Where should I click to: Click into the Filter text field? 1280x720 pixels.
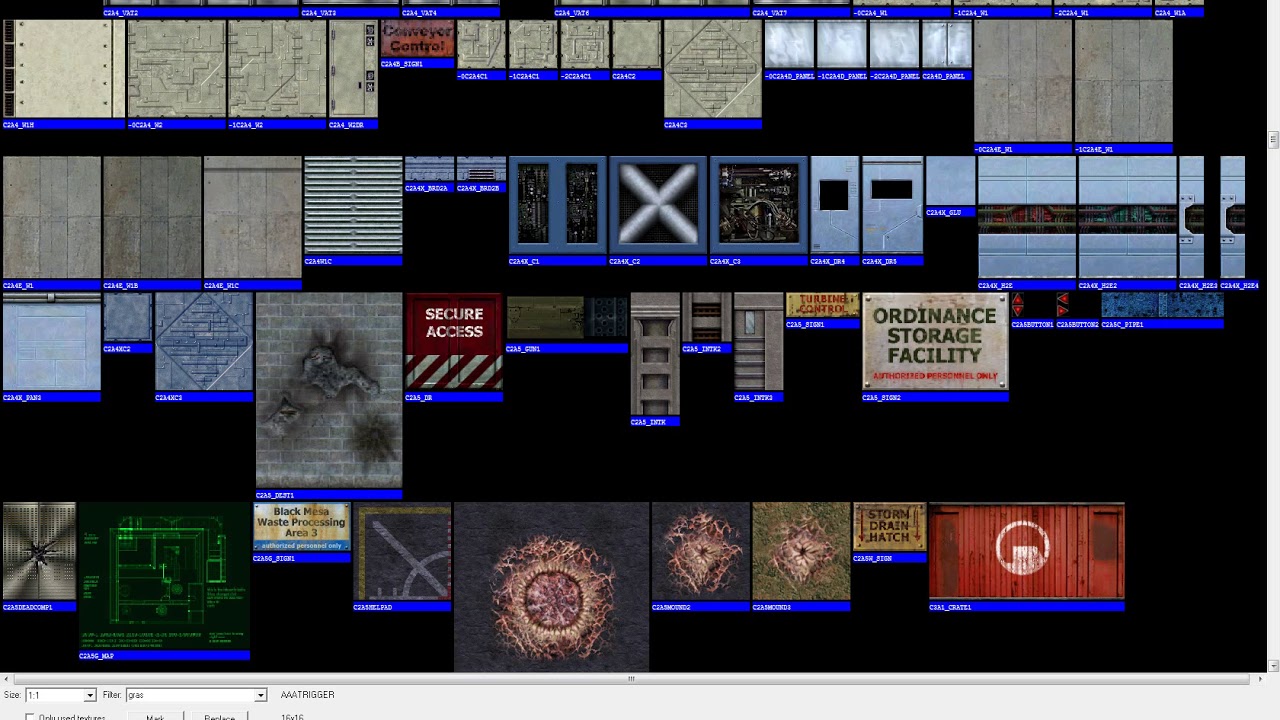pos(190,695)
